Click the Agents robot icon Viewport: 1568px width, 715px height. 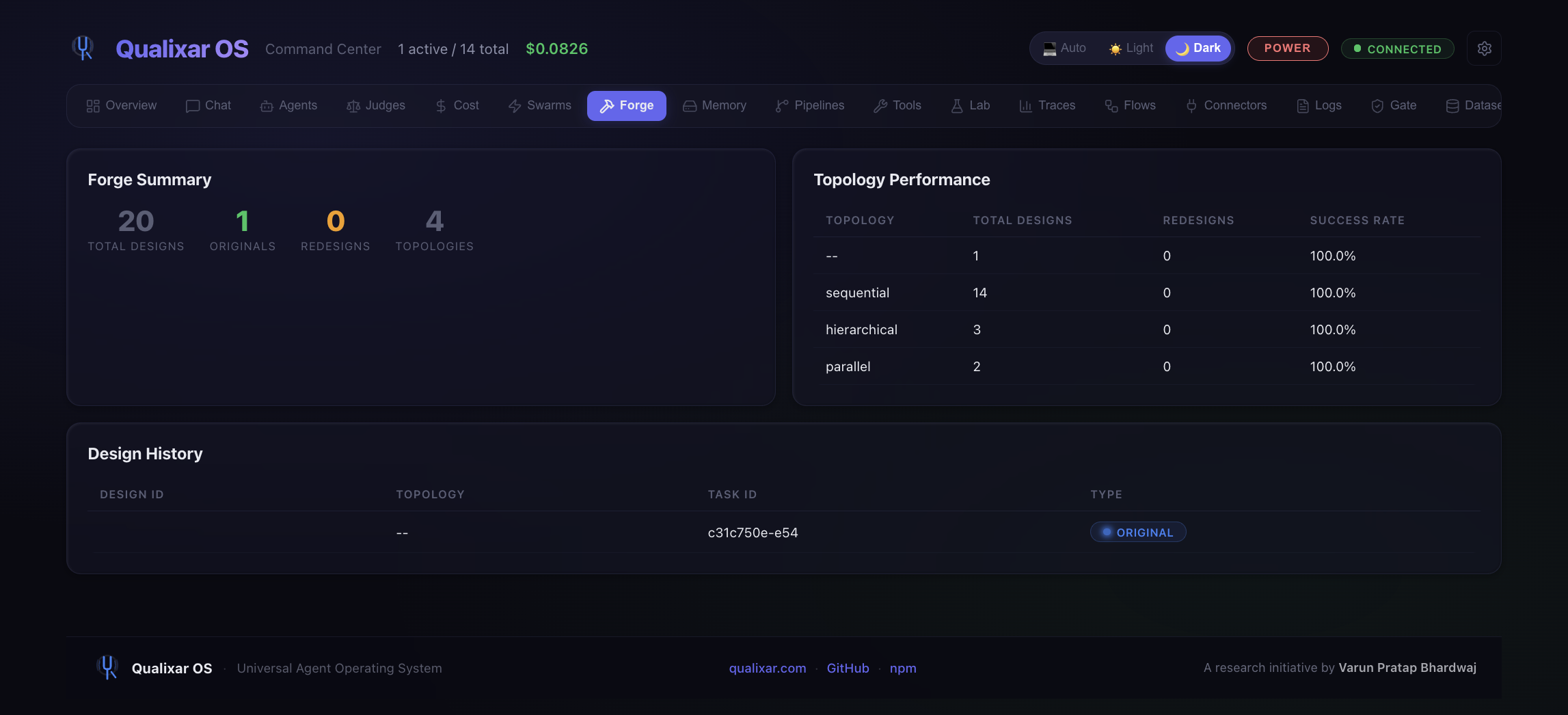(267, 106)
